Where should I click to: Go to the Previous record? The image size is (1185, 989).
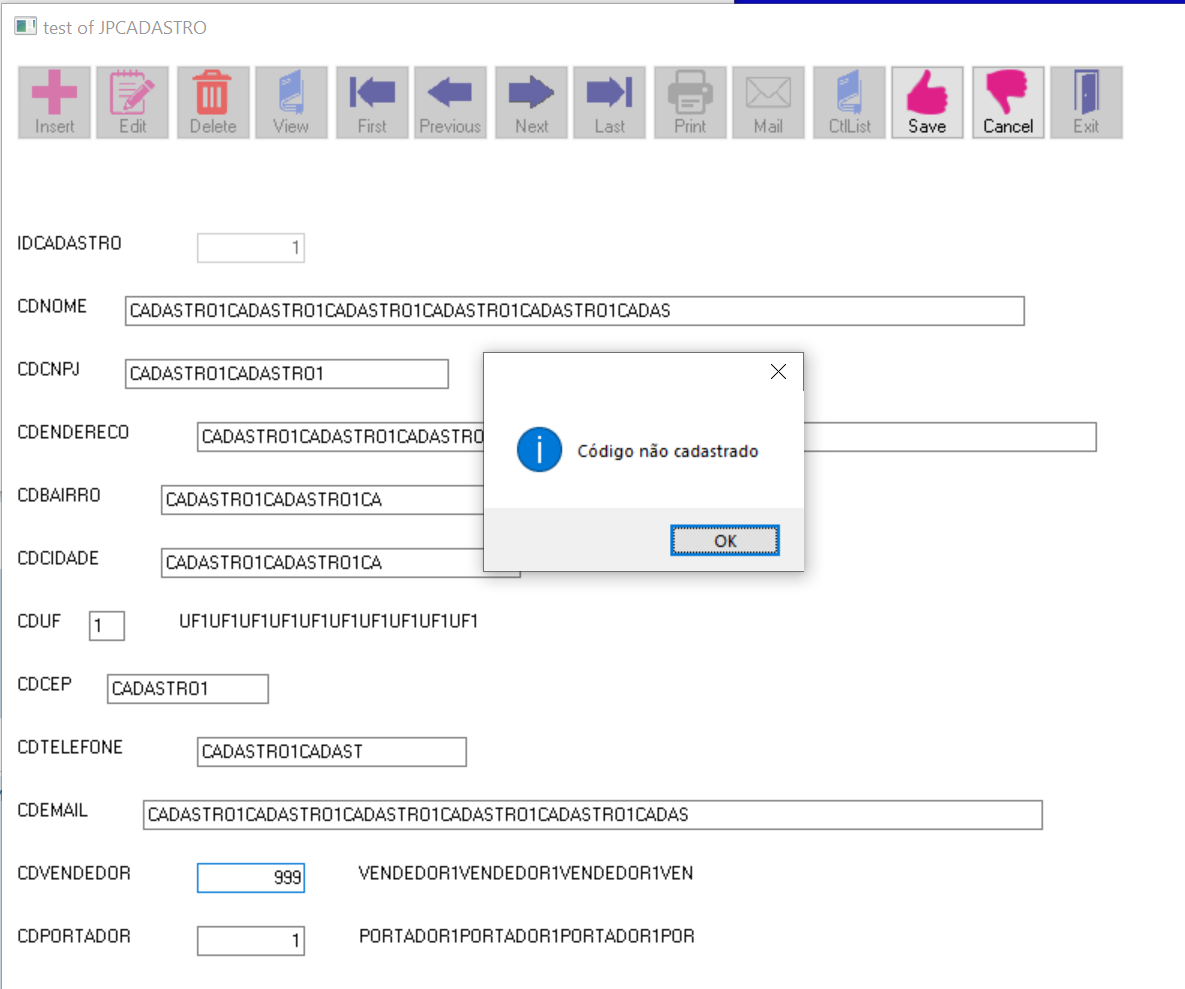[450, 102]
